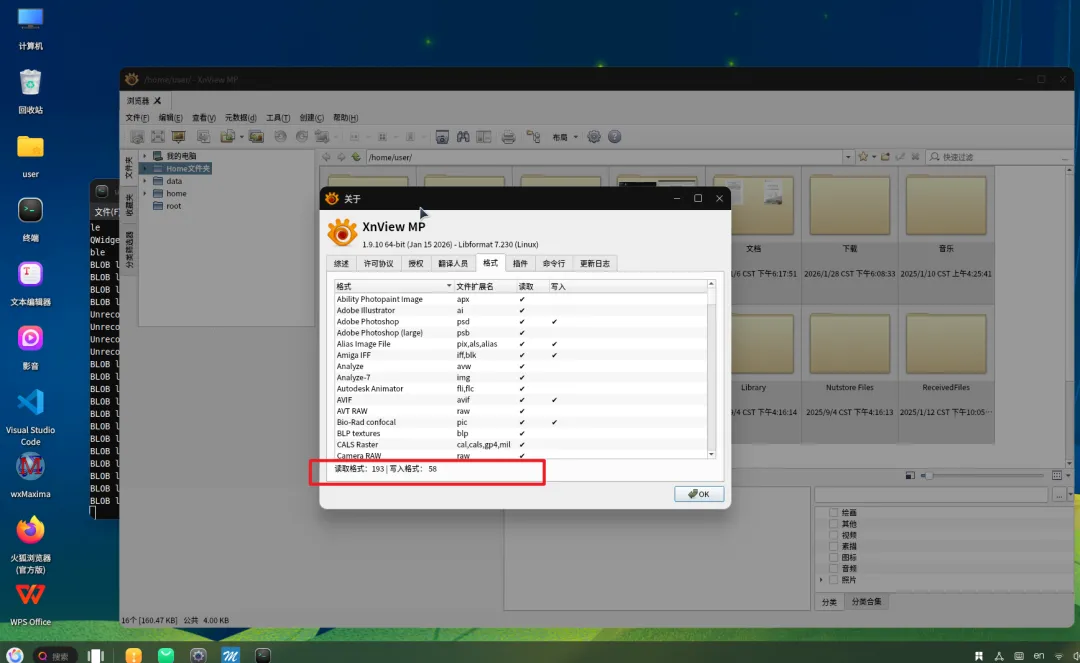Click the settings gear toolbar icon
This screenshot has height=663, width=1080.
(x=594, y=137)
